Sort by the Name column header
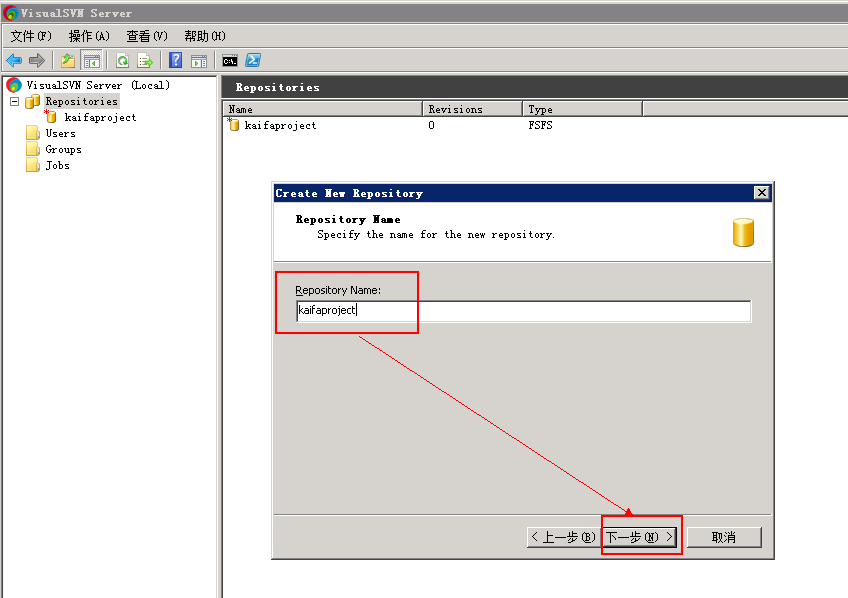Image resolution: width=848 pixels, height=598 pixels. point(323,109)
